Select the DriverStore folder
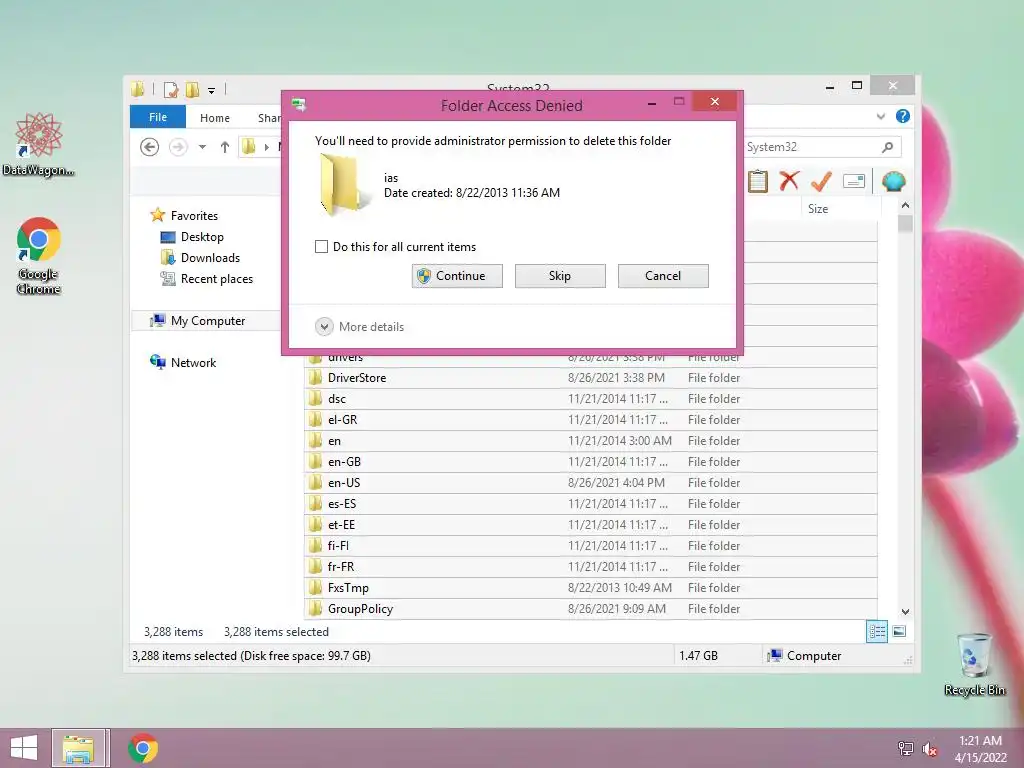The image size is (1024, 768). pyautogui.click(x=591, y=377)
